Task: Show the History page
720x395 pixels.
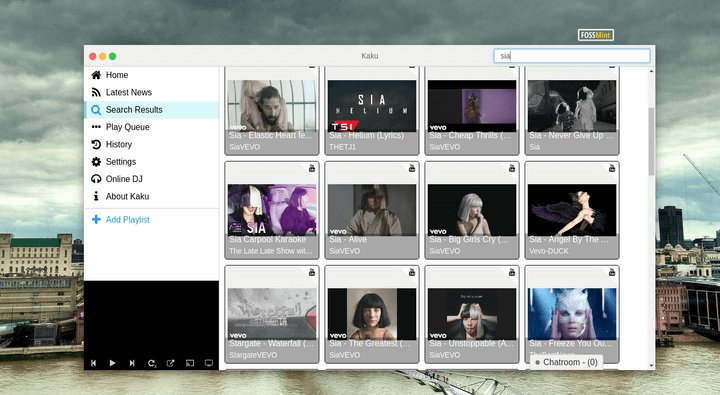Action: coord(152,144)
